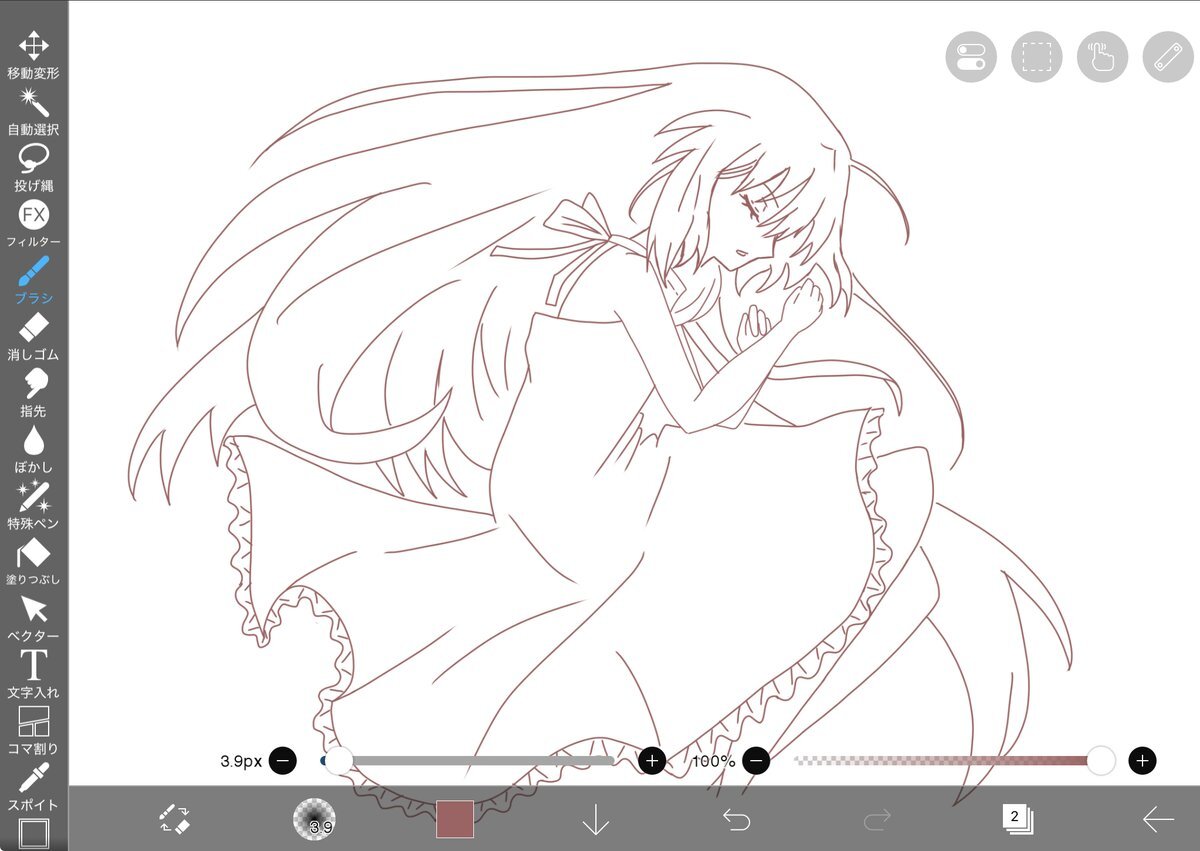Select the ブラシ brush tool
The image size is (1200, 851).
[x=34, y=280]
